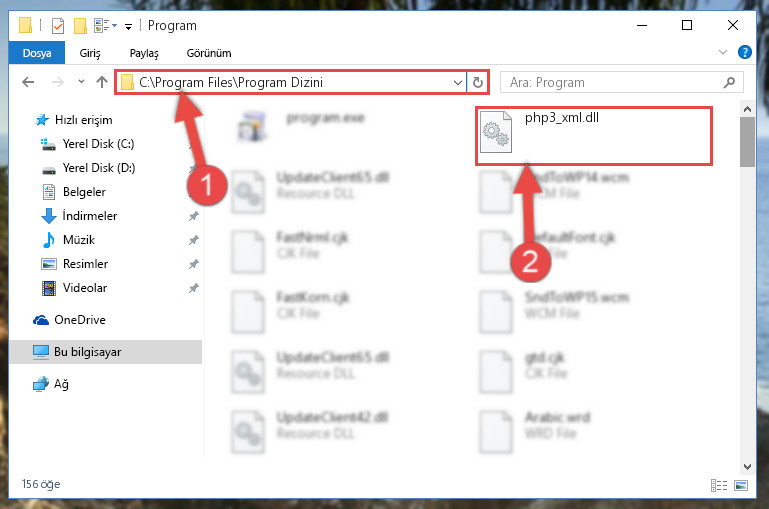Open recent locations dropdown arrow
This screenshot has height=509, width=769.
[81, 82]
